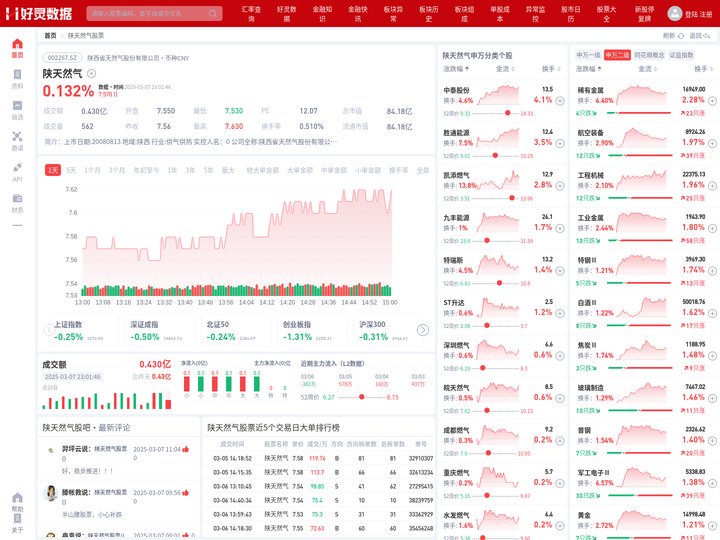Sort 申万分类个股 list by 涨跌幅
This screenshot has width=720, height=540.
[x=456, y=69]
